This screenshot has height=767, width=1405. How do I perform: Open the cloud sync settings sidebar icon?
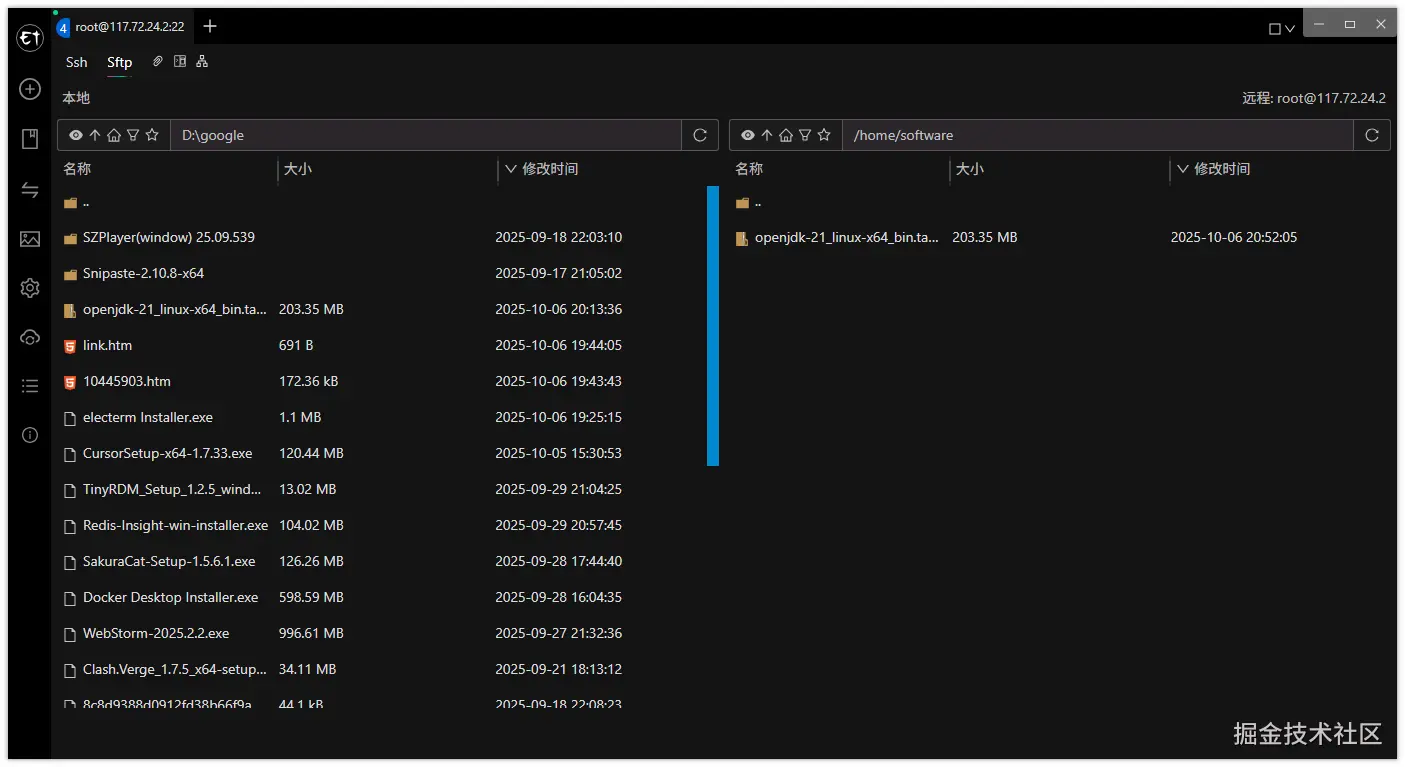[x=30, y=337]
